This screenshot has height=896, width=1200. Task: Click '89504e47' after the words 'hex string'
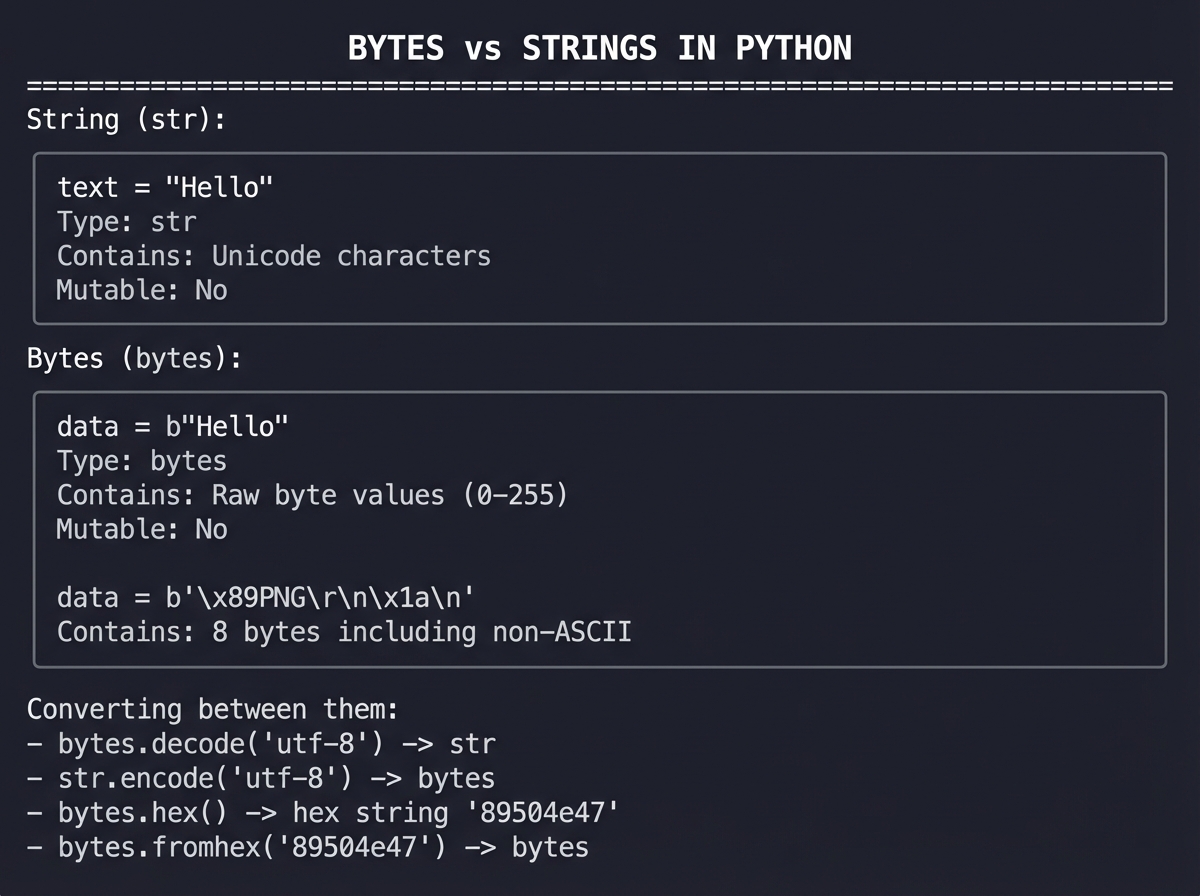pos(543,812)
